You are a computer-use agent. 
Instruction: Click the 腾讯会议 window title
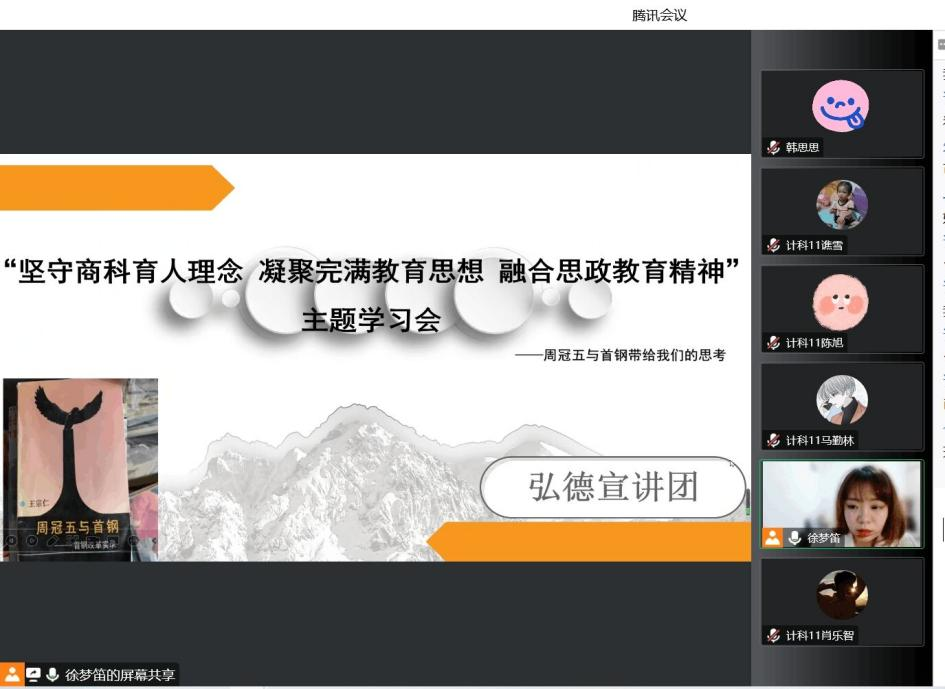[659, 15]
